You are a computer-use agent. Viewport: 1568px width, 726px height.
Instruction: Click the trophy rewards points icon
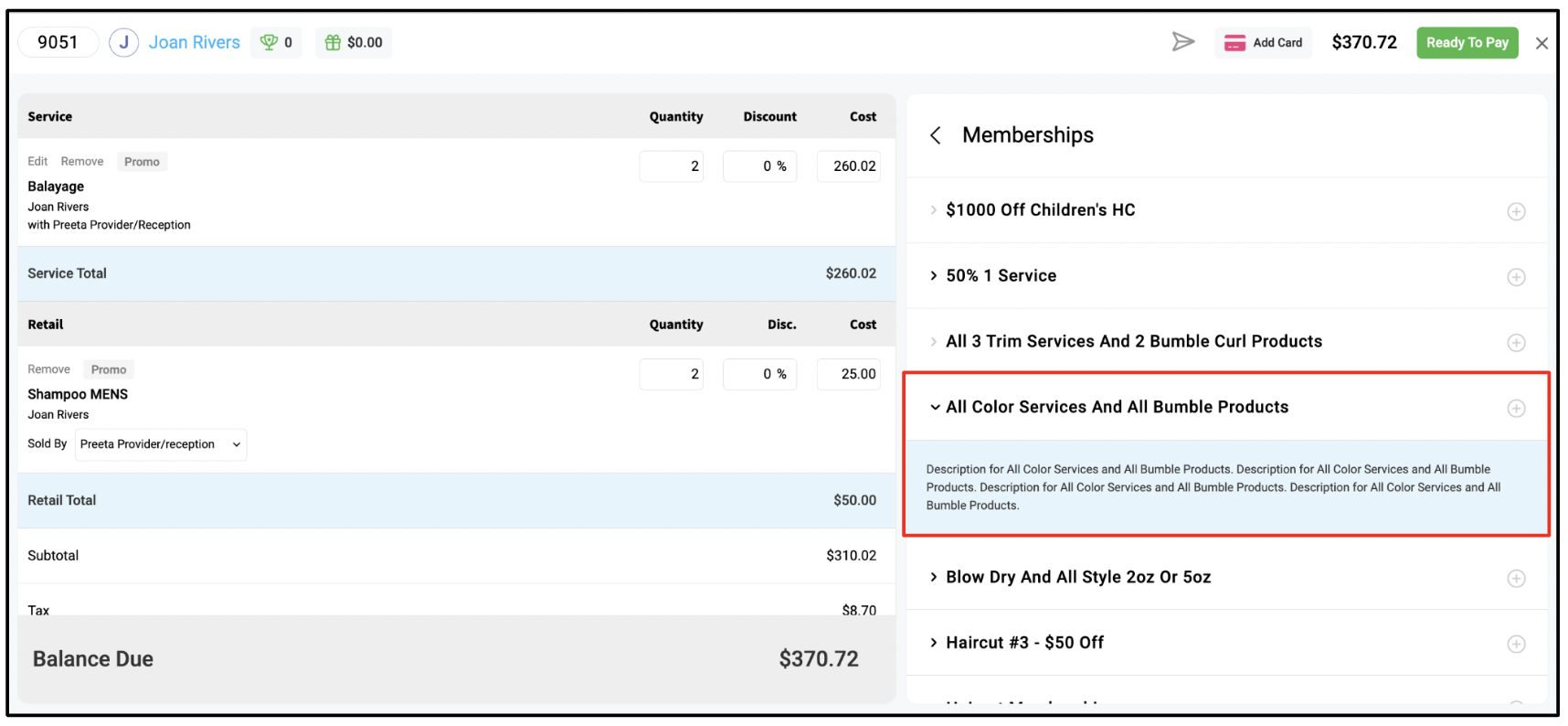[269, 42]
